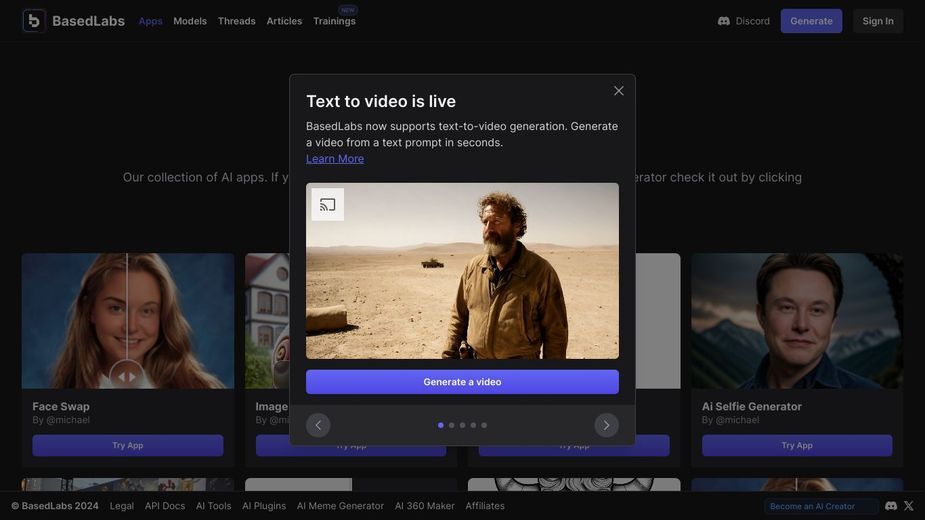Screen dimensions: 925x520
Task: Go to previous announcement slide
Action: pyautogui.click(x=318, y=425)
